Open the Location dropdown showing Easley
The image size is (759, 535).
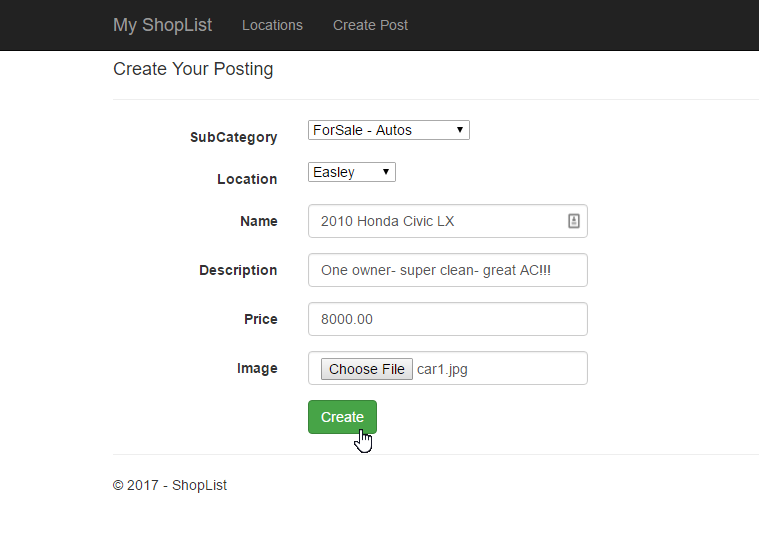(x=351, y=172)
